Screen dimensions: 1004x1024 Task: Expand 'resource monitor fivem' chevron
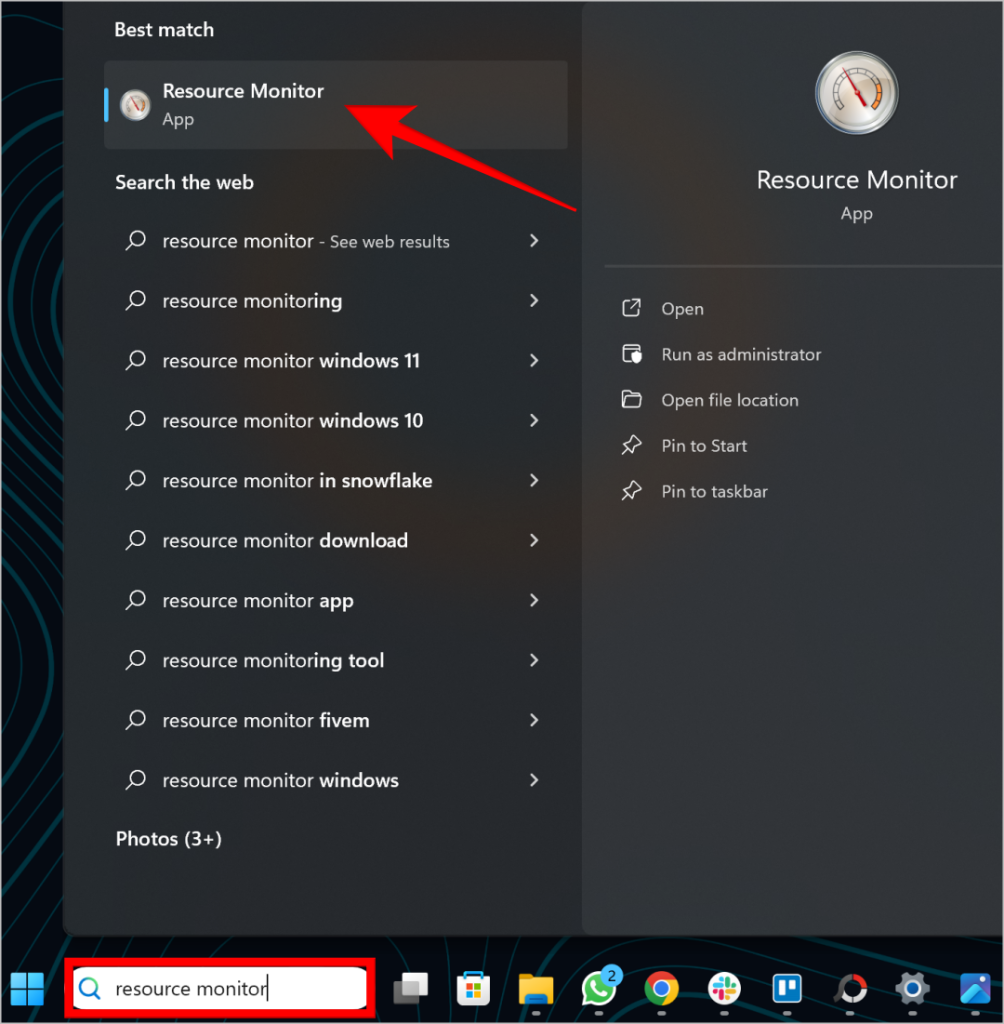pyautogui.click(x=534, y=720)
